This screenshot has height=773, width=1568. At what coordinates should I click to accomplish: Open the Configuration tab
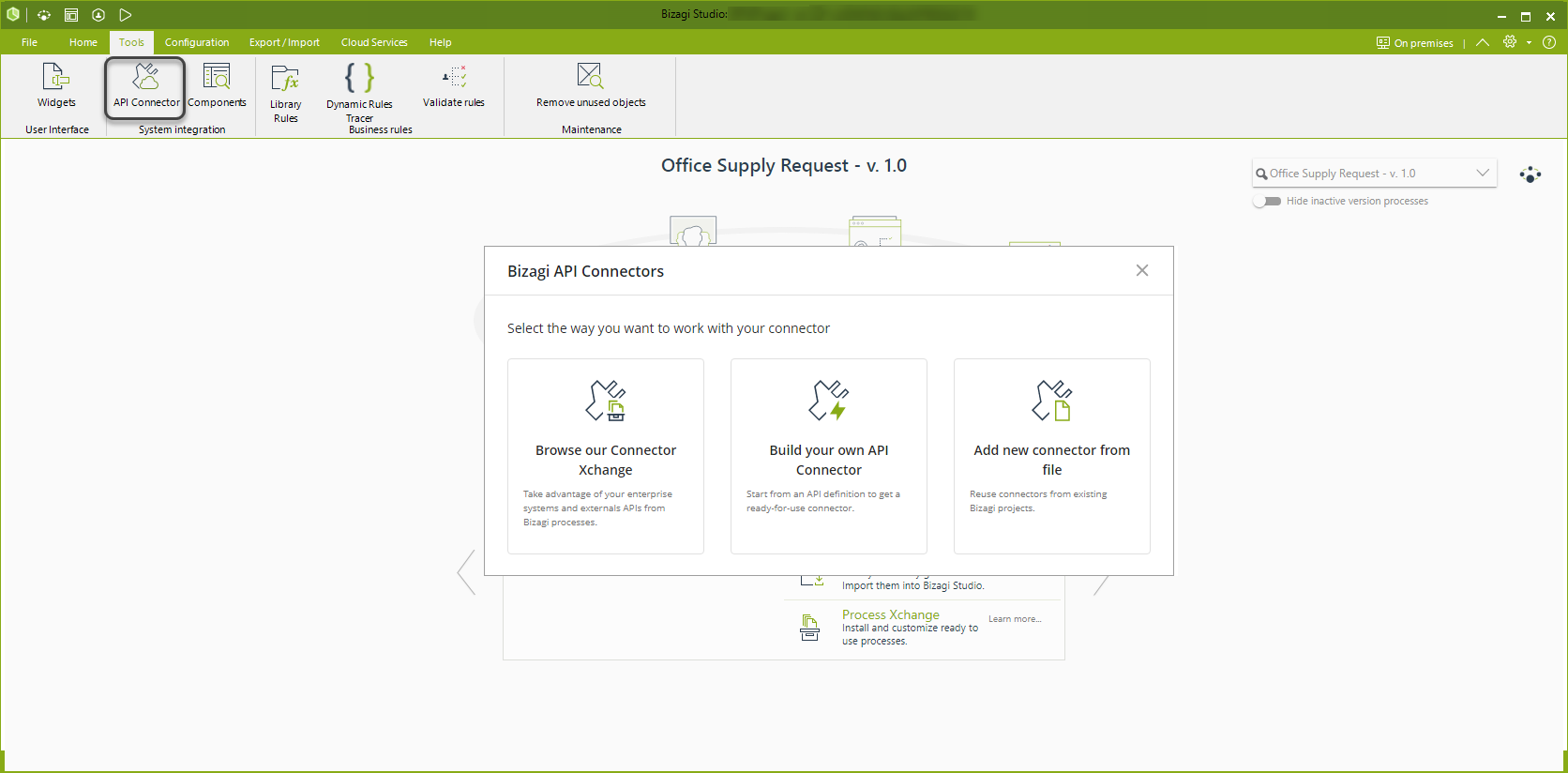click(x=197, y=42)
